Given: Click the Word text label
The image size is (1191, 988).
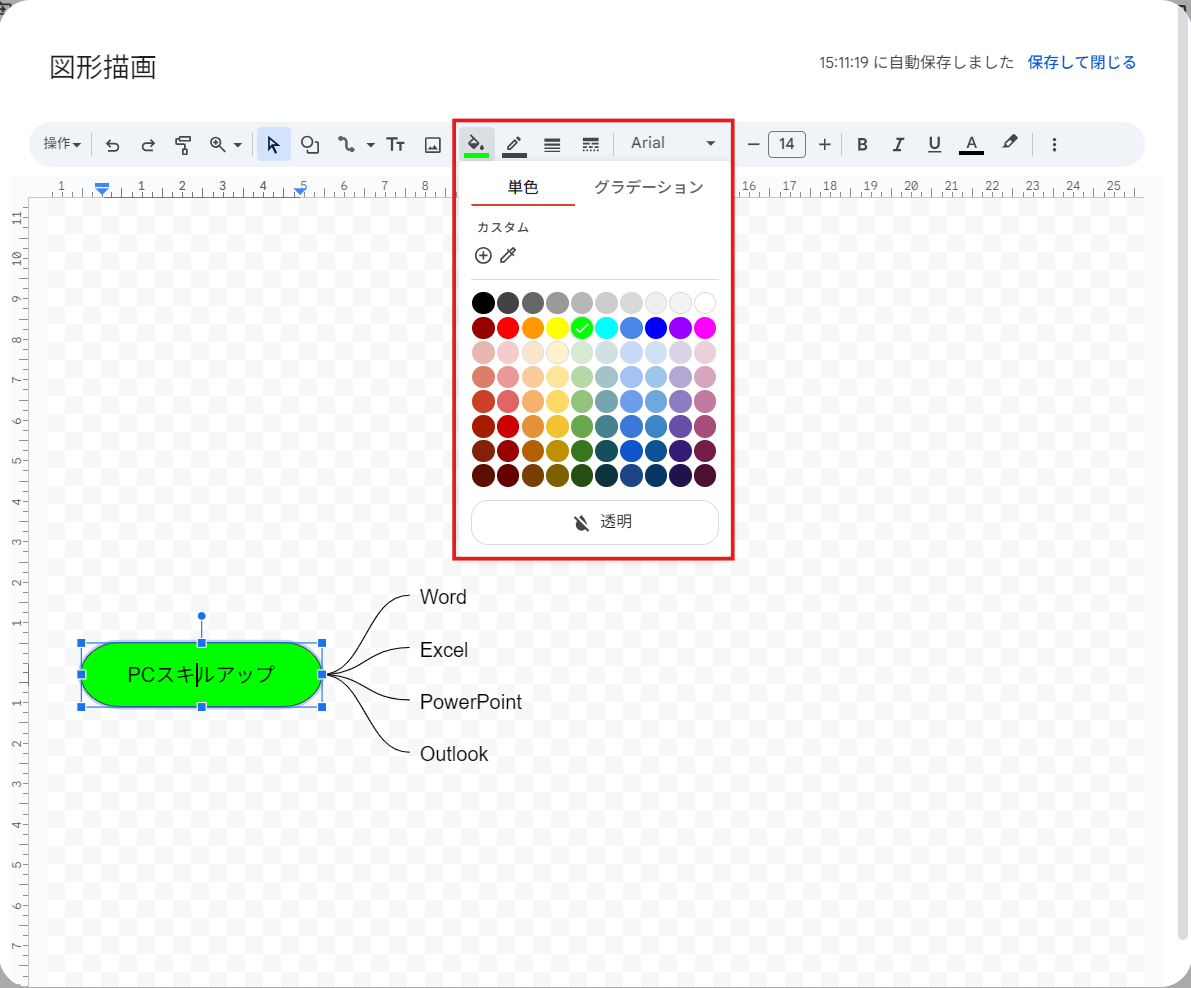Looking at the screenshot, I should (444, 597).
